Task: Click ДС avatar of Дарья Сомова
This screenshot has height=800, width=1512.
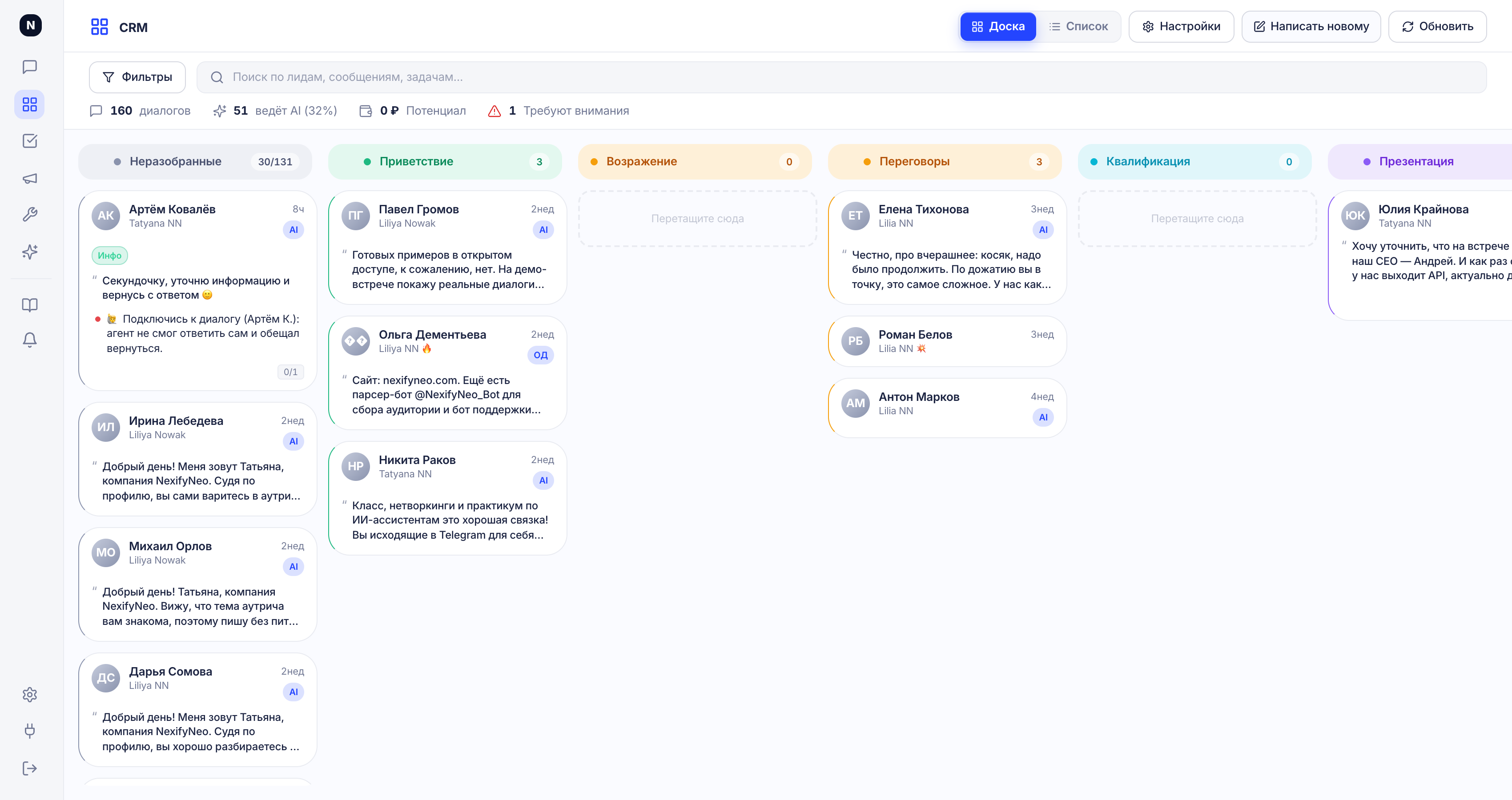Action: coord(106,678)
